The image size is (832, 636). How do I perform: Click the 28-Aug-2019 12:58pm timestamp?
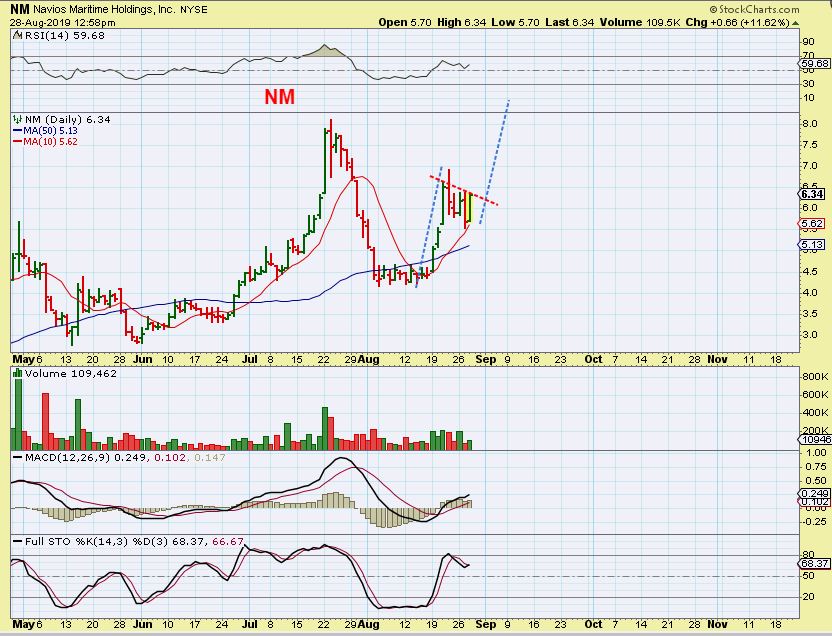point(63,23)
